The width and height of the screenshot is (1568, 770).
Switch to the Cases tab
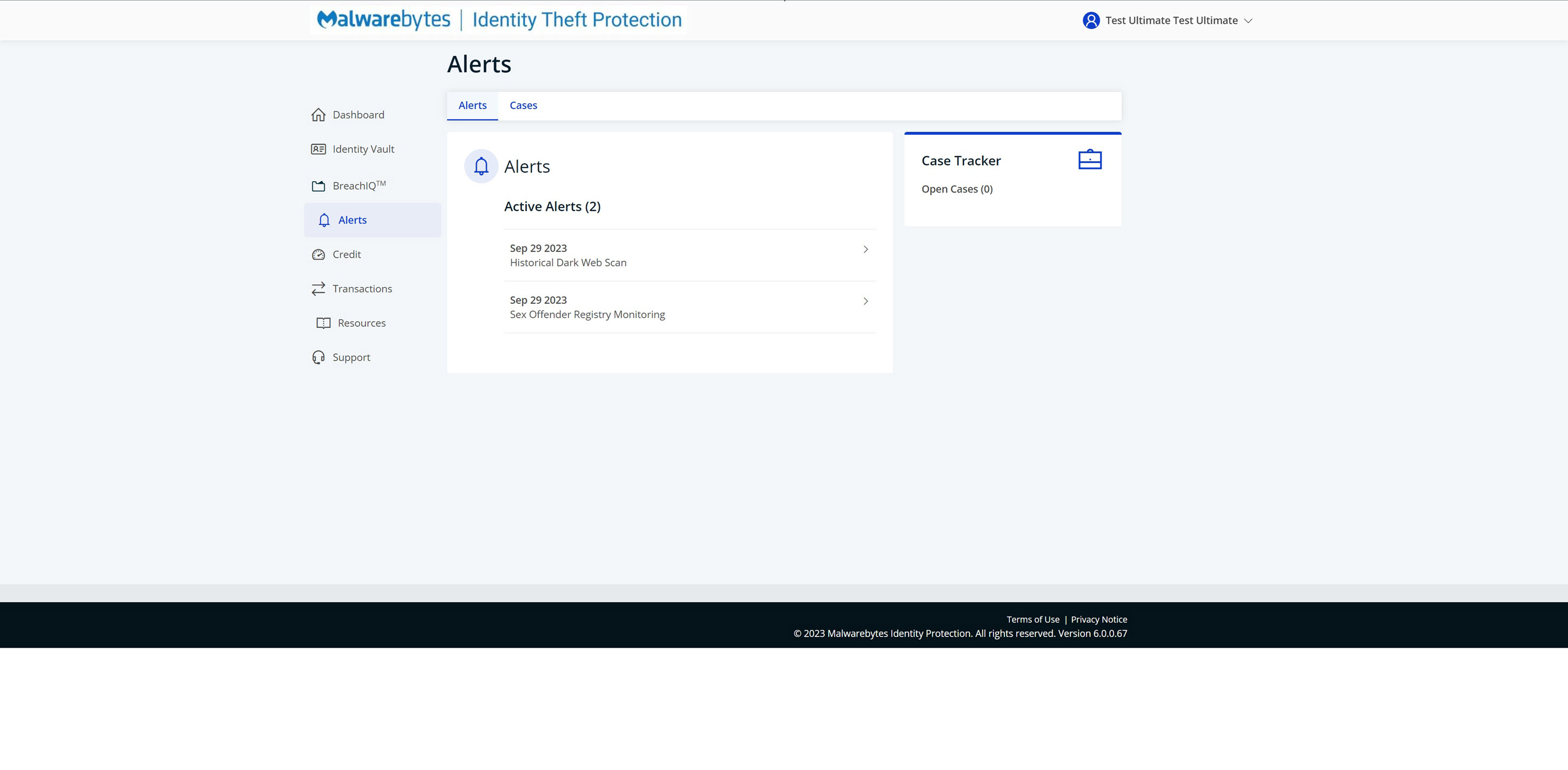pos(523,106)
